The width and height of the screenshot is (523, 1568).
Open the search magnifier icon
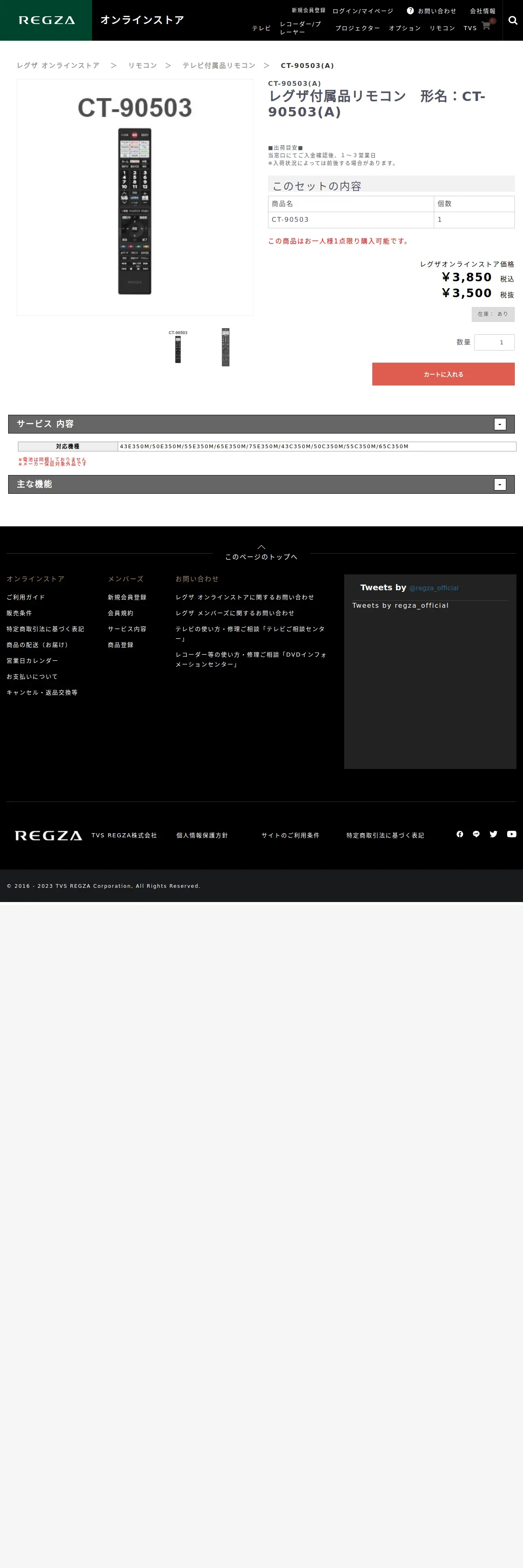(x=513, y=20)
